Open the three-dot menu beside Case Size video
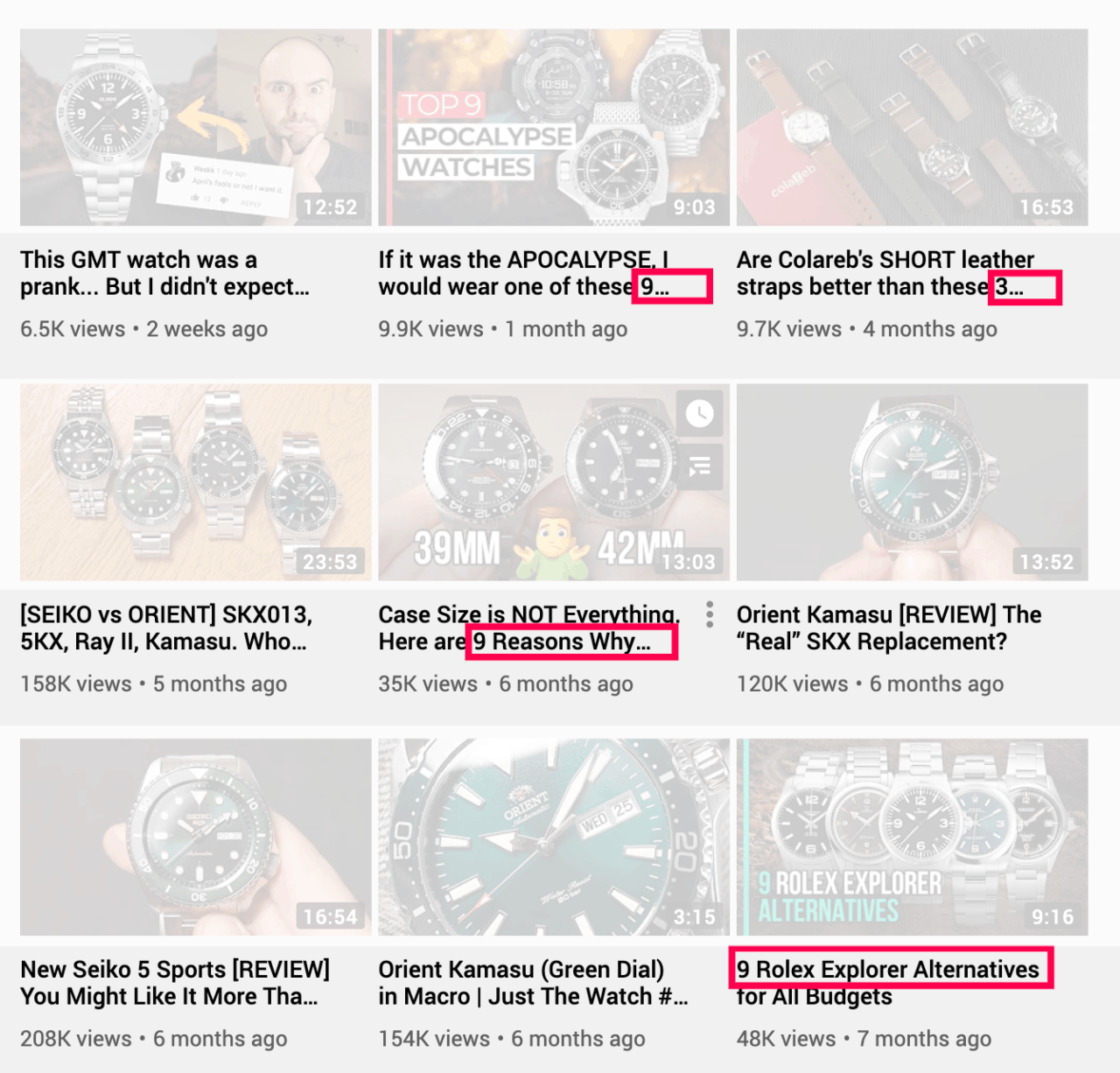 coord(710,614)
